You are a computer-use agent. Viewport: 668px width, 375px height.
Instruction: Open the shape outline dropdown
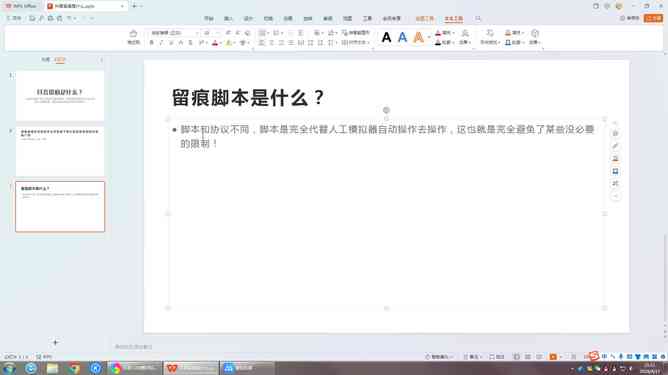514,43
